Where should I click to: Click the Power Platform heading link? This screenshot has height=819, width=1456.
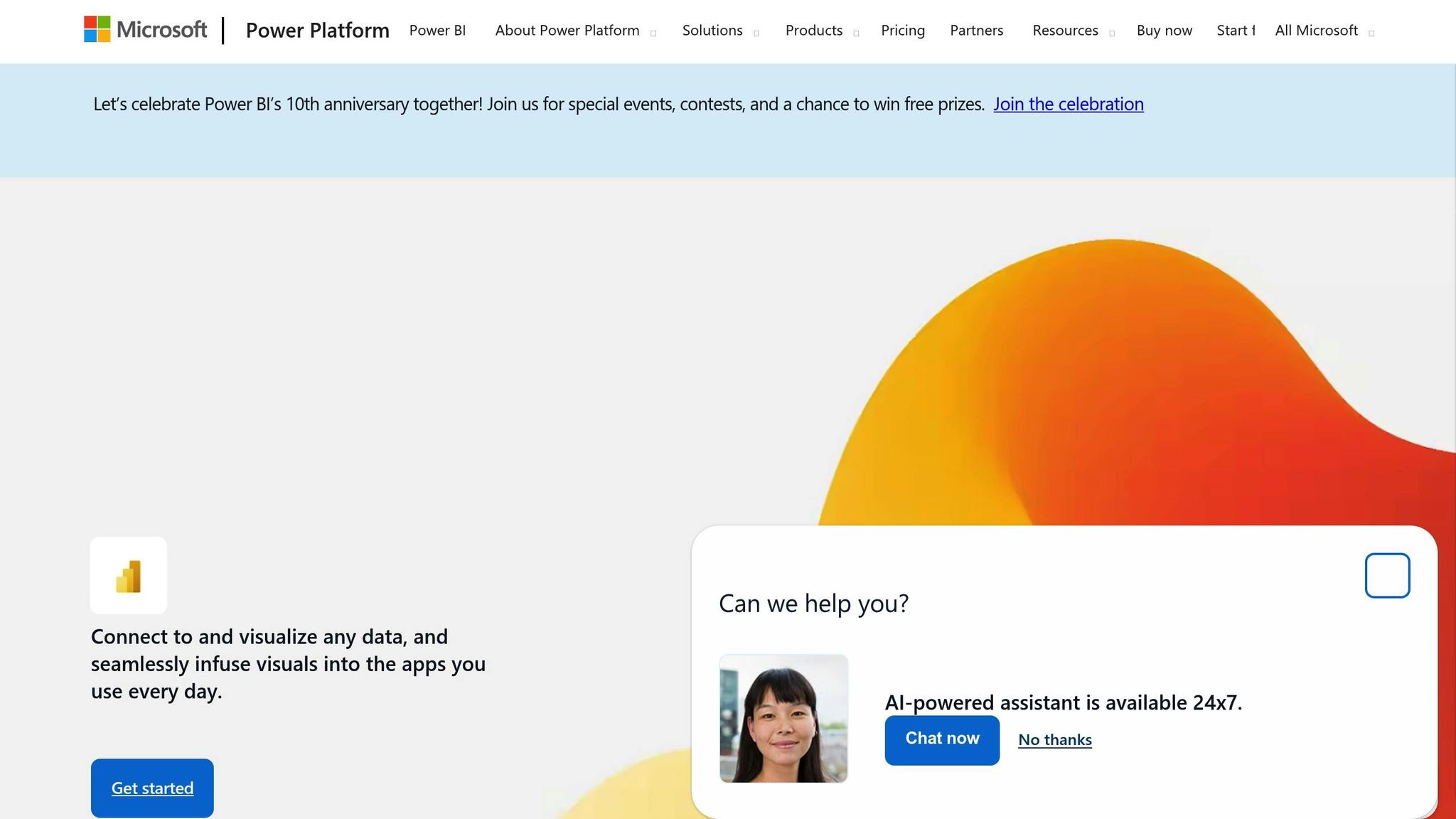[x=317, y=30]
